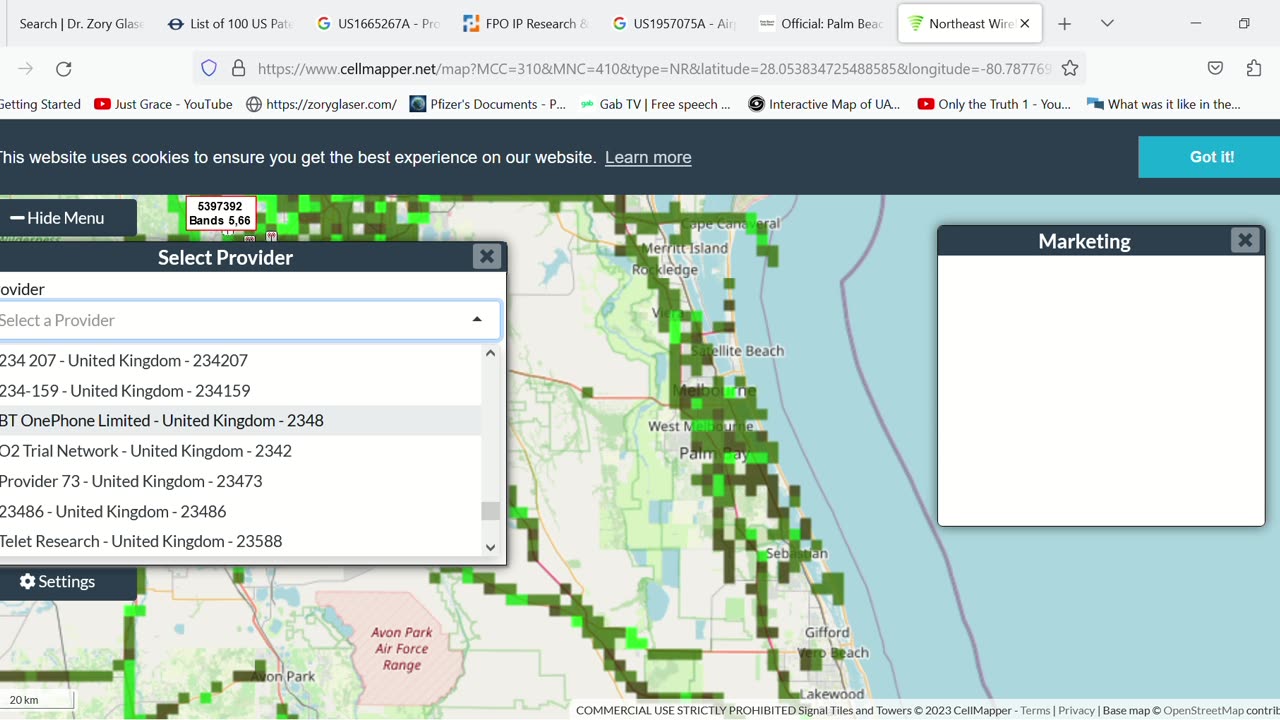1280x720 pixels.
Task: Accept cookies with Got it! button
Action: click(x=1211, y=157)
